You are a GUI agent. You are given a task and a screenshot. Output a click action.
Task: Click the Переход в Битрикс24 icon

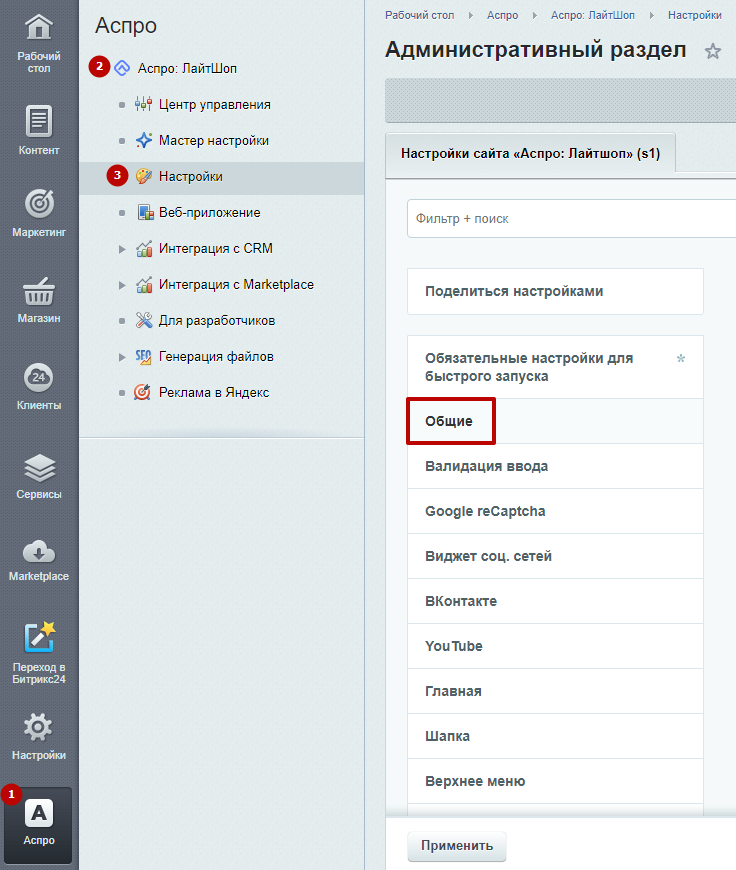tap(39, 637)
